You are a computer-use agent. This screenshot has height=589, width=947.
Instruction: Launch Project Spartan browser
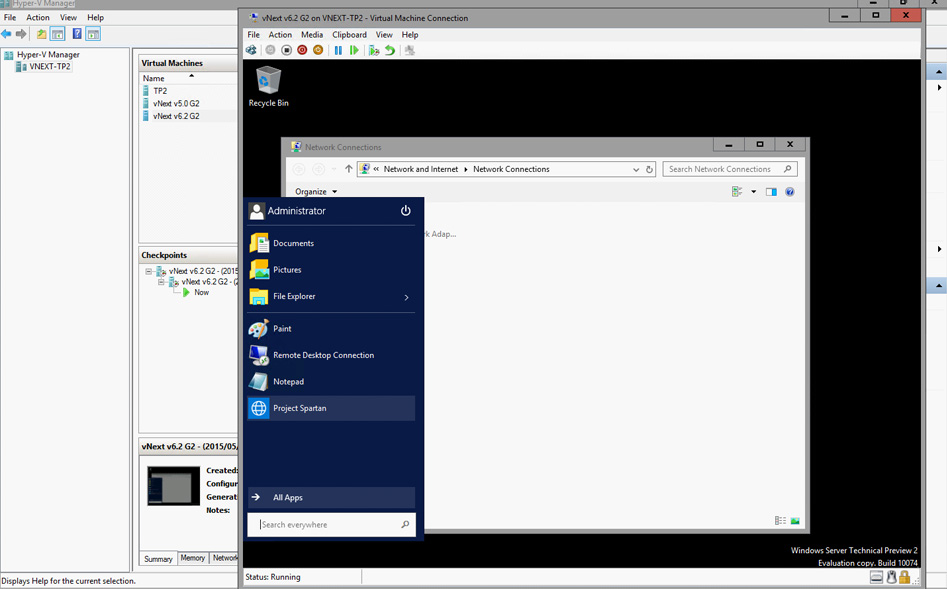(x=331, y=408)
